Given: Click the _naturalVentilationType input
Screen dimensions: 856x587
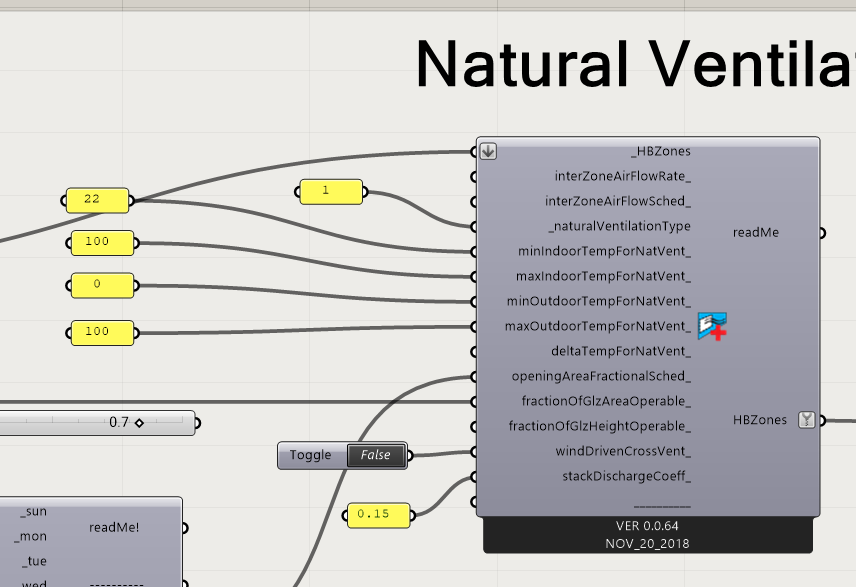Looking at the screenshot, I should click(x=620, y=226).
